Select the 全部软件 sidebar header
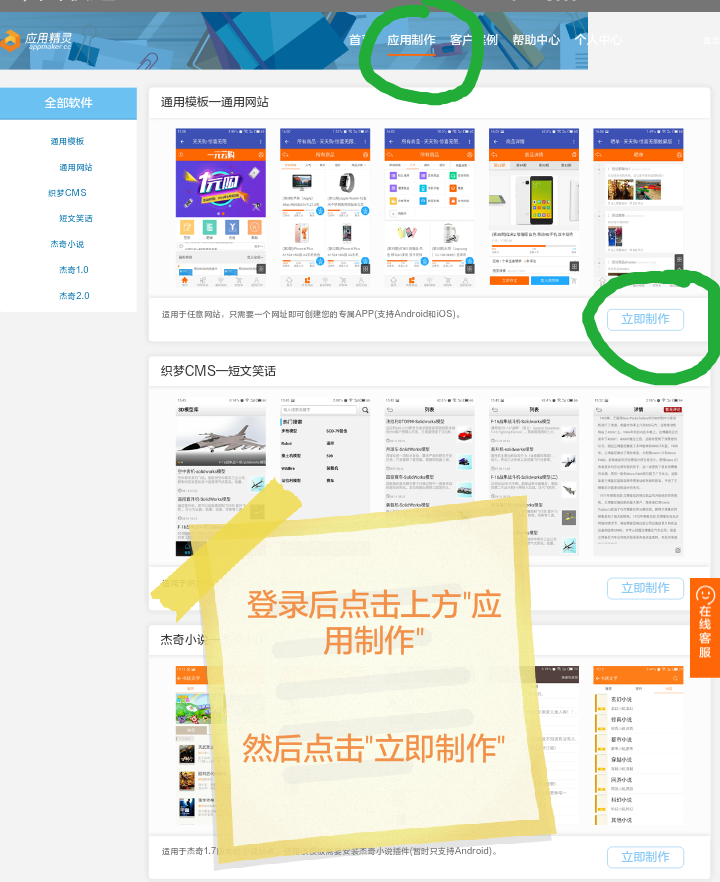 68,103
